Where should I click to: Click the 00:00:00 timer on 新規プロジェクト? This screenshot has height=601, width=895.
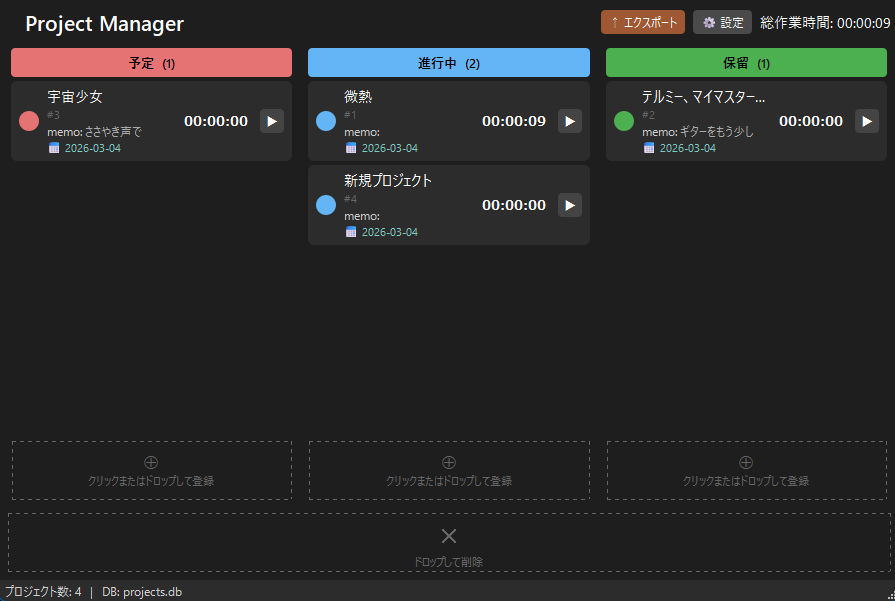click(x=514, y=205)
